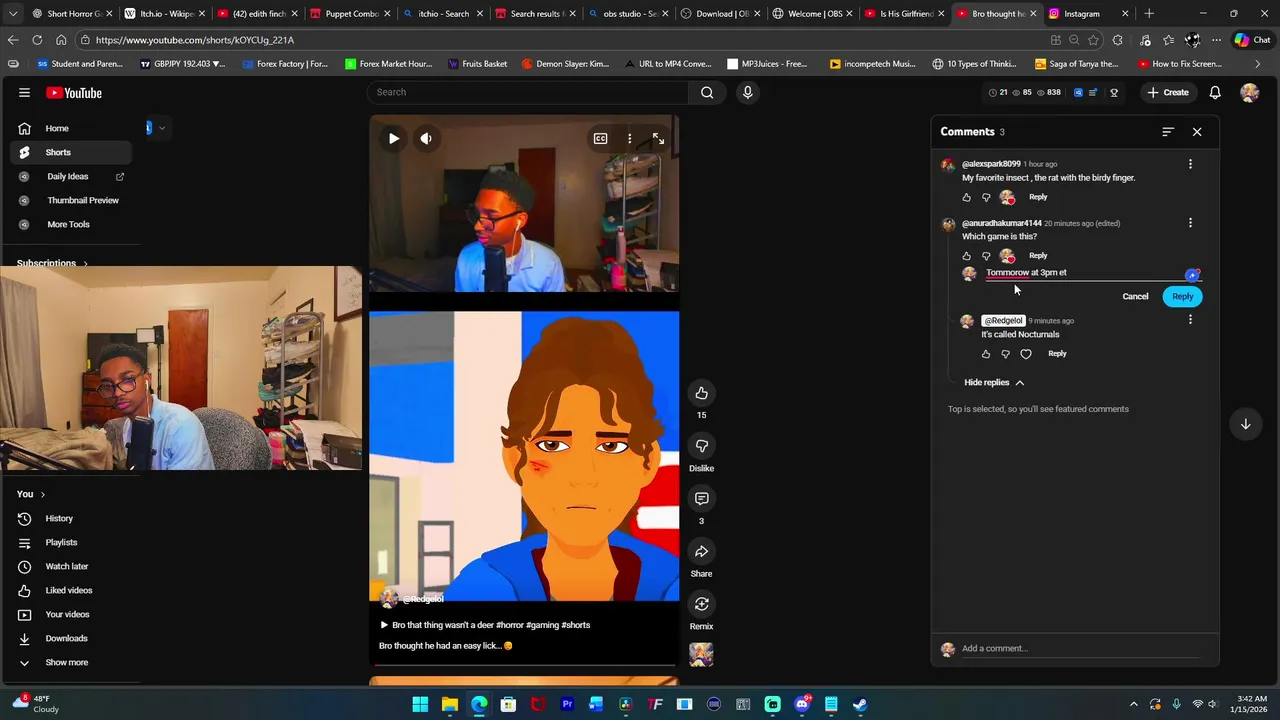The height and width of the screenshot is (720, 1280).
Task: Open Steam from the taskbar
Action: point(859,704)
